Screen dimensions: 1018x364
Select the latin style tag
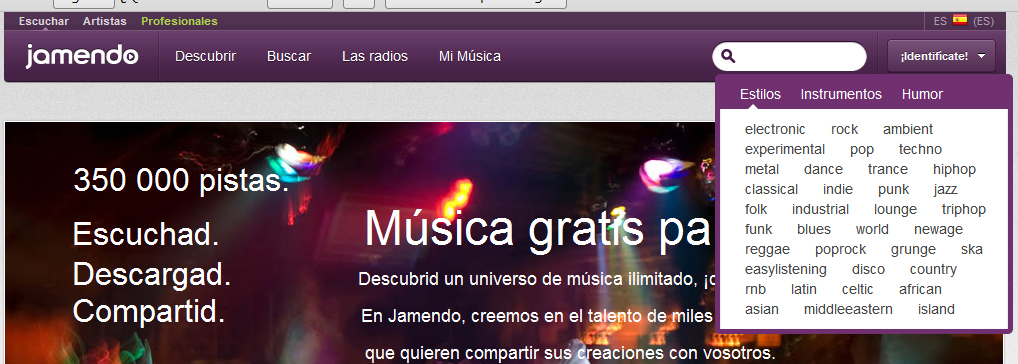[x=804, y=289]
